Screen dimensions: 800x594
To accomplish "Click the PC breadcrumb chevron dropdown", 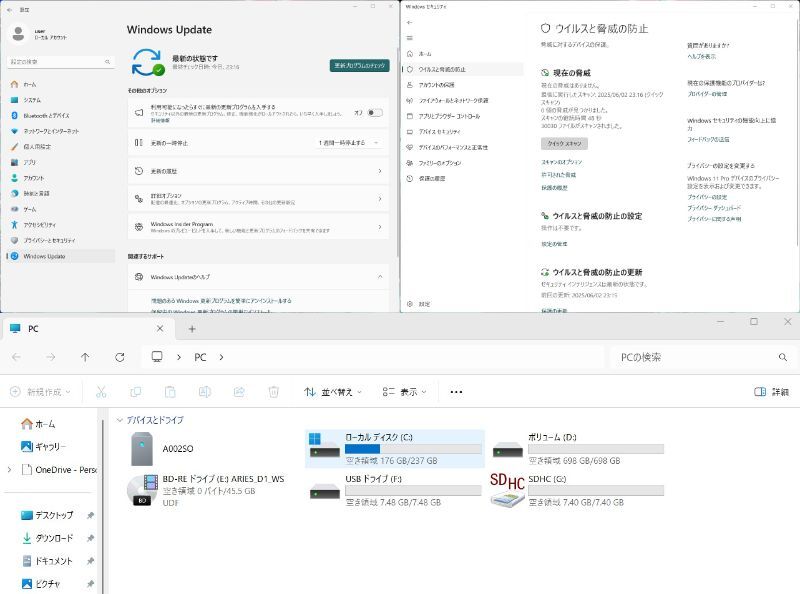I will [221, 357].
